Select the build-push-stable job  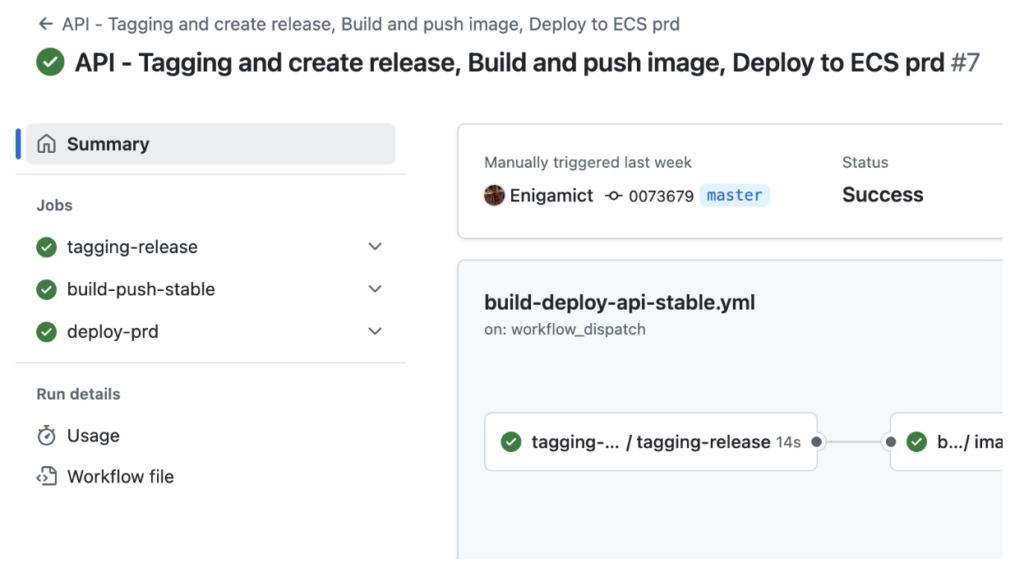pos(141,289)
